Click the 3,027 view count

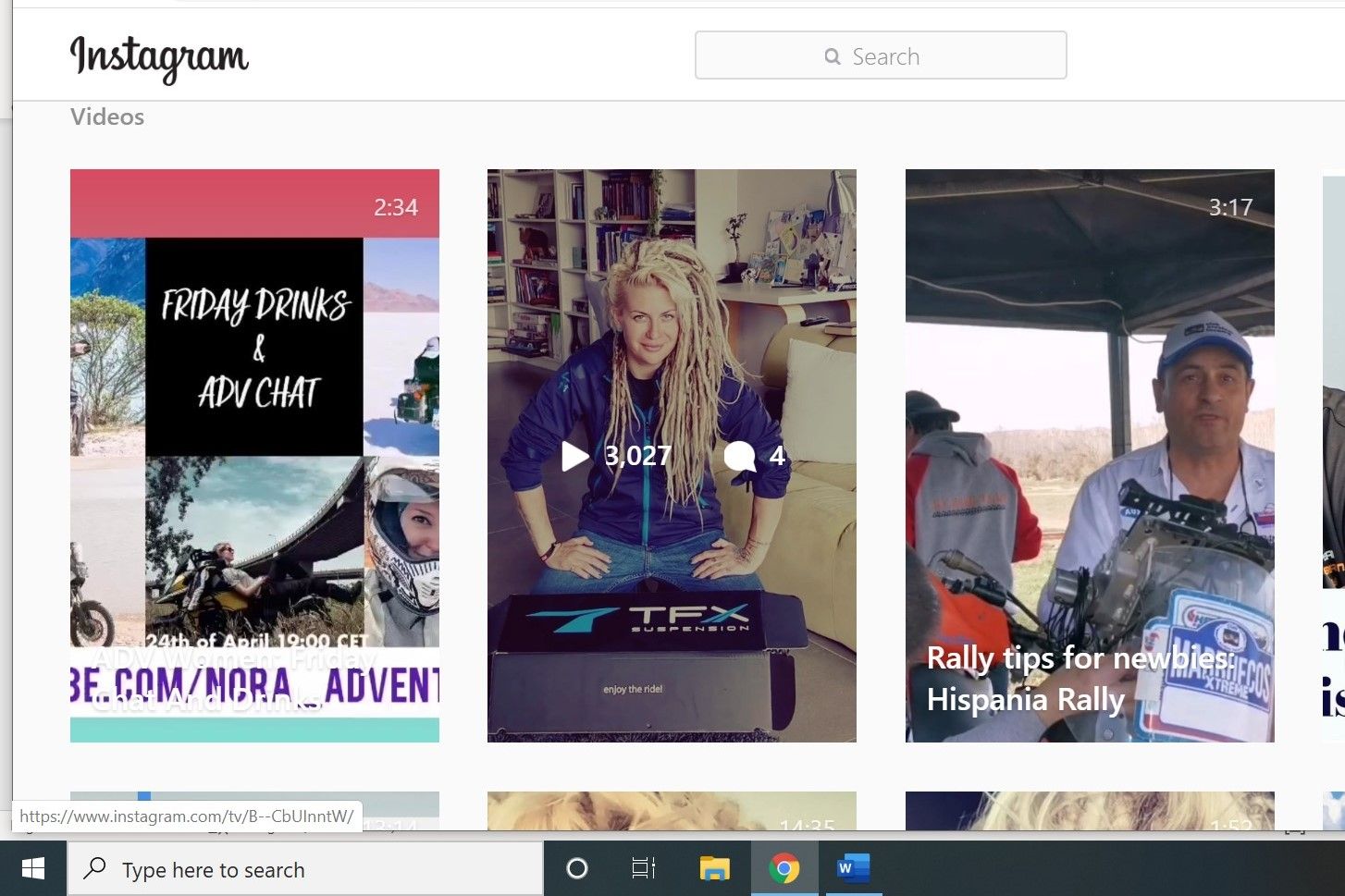point(637,456)
